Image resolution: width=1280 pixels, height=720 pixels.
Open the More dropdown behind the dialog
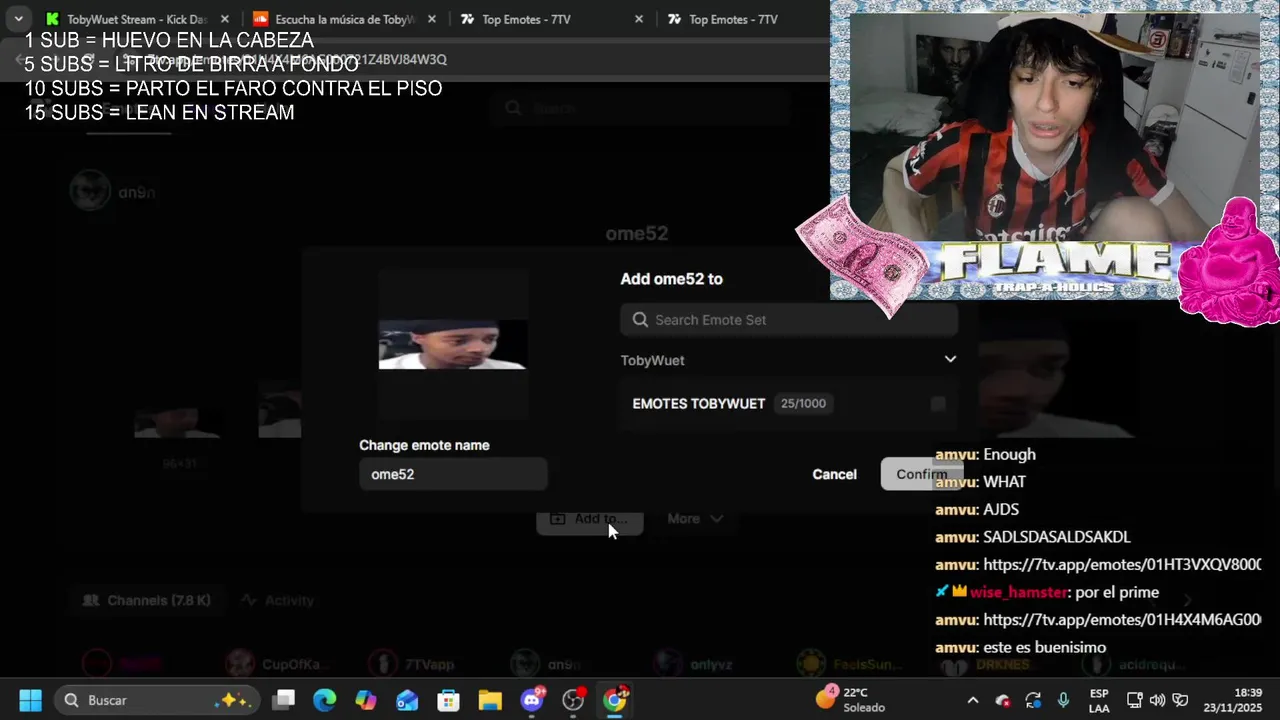click(x=695, y=519)
